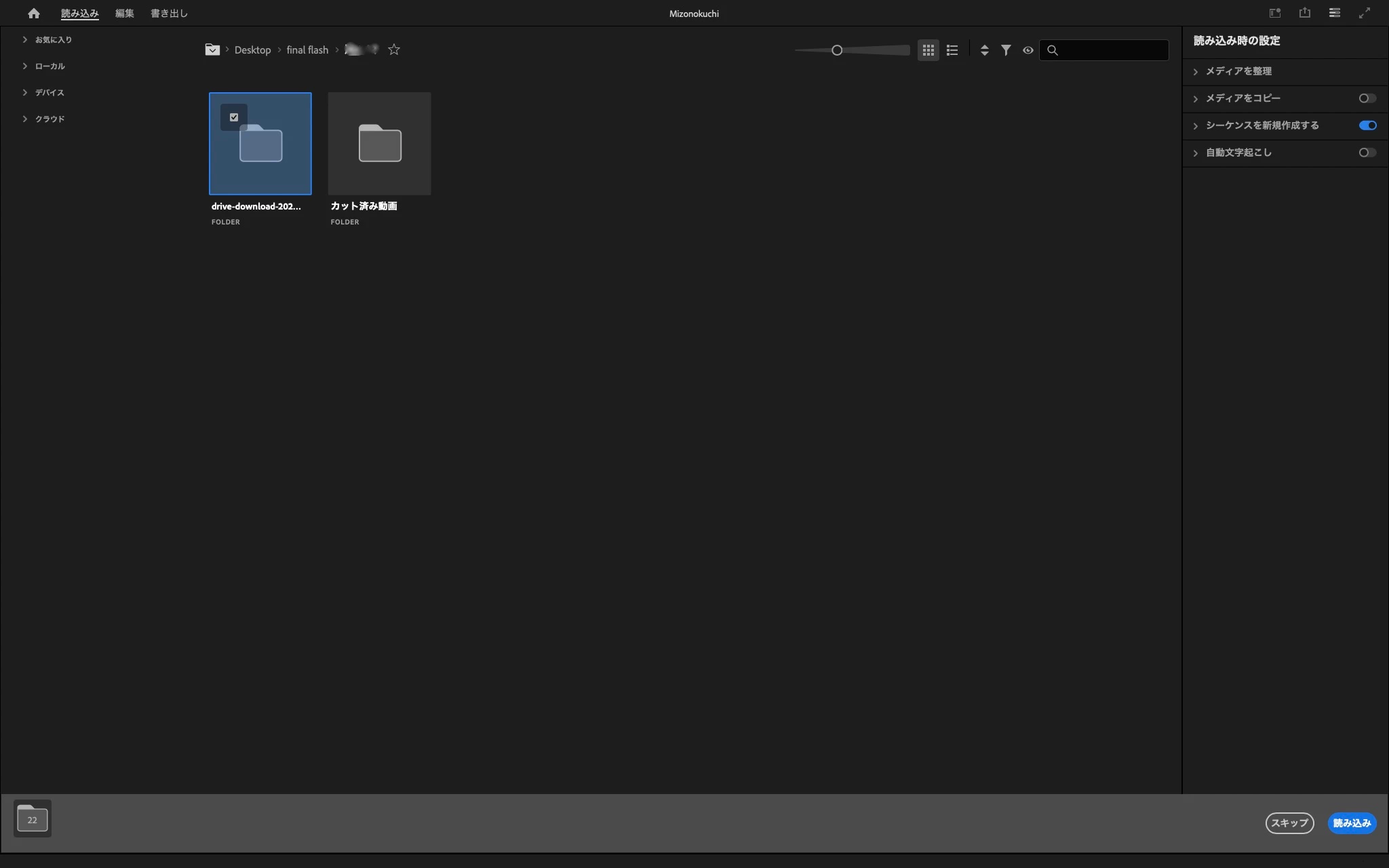This screenshot has width=1389, height=868.
Task: Open the share/export icon in top bar
Action: 1304,13
